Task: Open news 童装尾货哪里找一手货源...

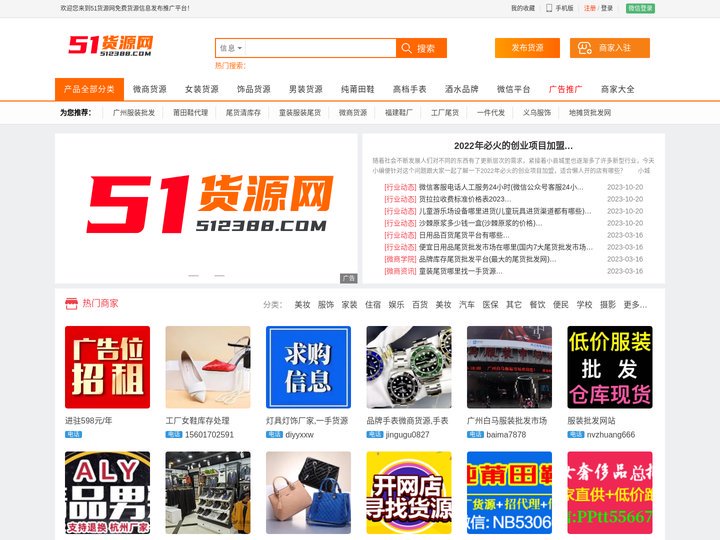Action: (x=461, y=271)
